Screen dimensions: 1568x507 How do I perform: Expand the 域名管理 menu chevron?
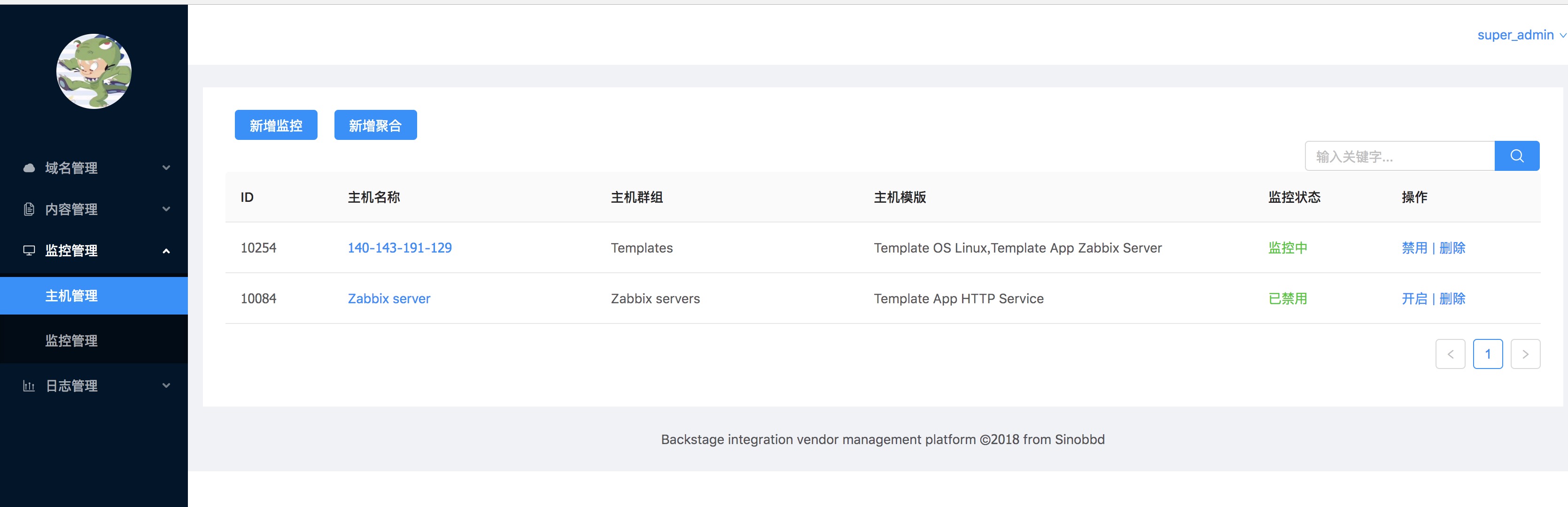pyautogui.click(x=166, y=168)
